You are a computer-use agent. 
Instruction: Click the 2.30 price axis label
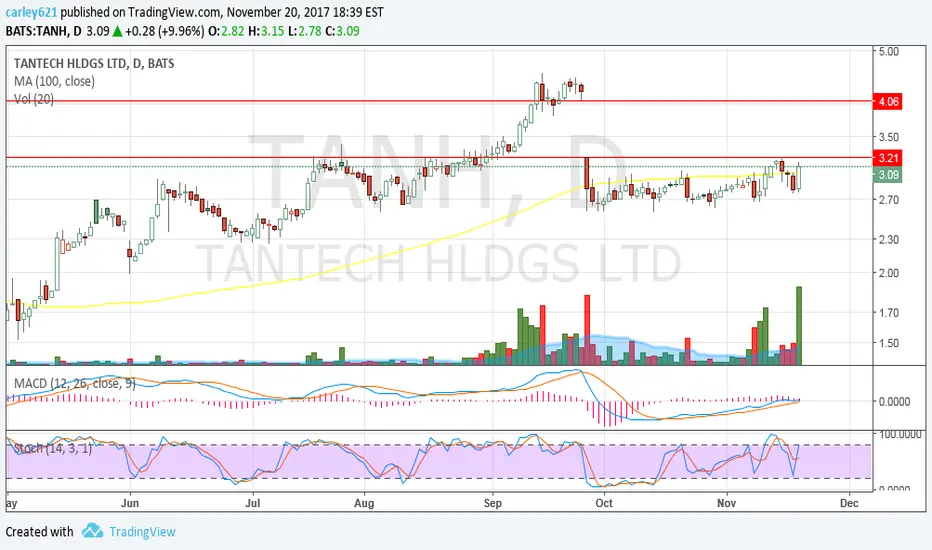[889, 239]
